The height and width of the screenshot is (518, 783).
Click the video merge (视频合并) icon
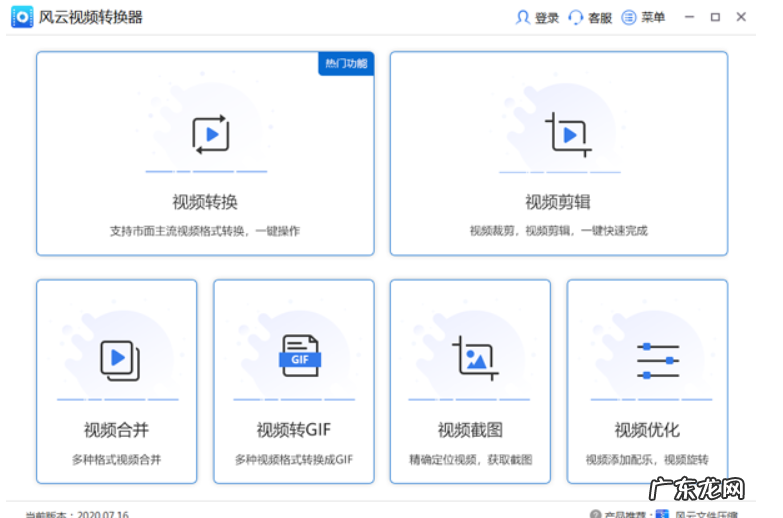click(x=119, y=360)
